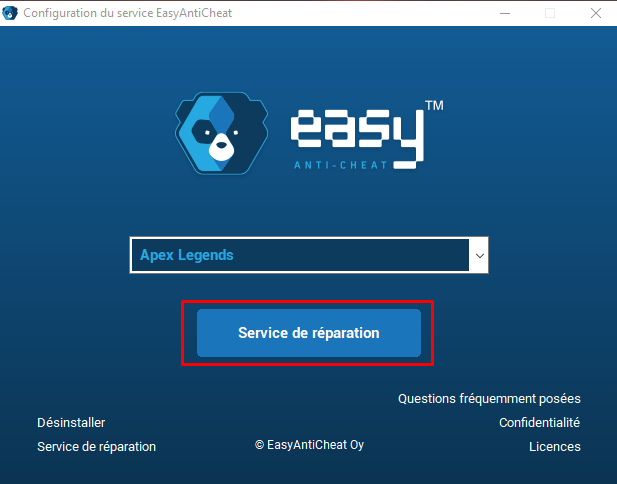
Task: Click the Désinstaller link
Action: [x=71, y=423]
